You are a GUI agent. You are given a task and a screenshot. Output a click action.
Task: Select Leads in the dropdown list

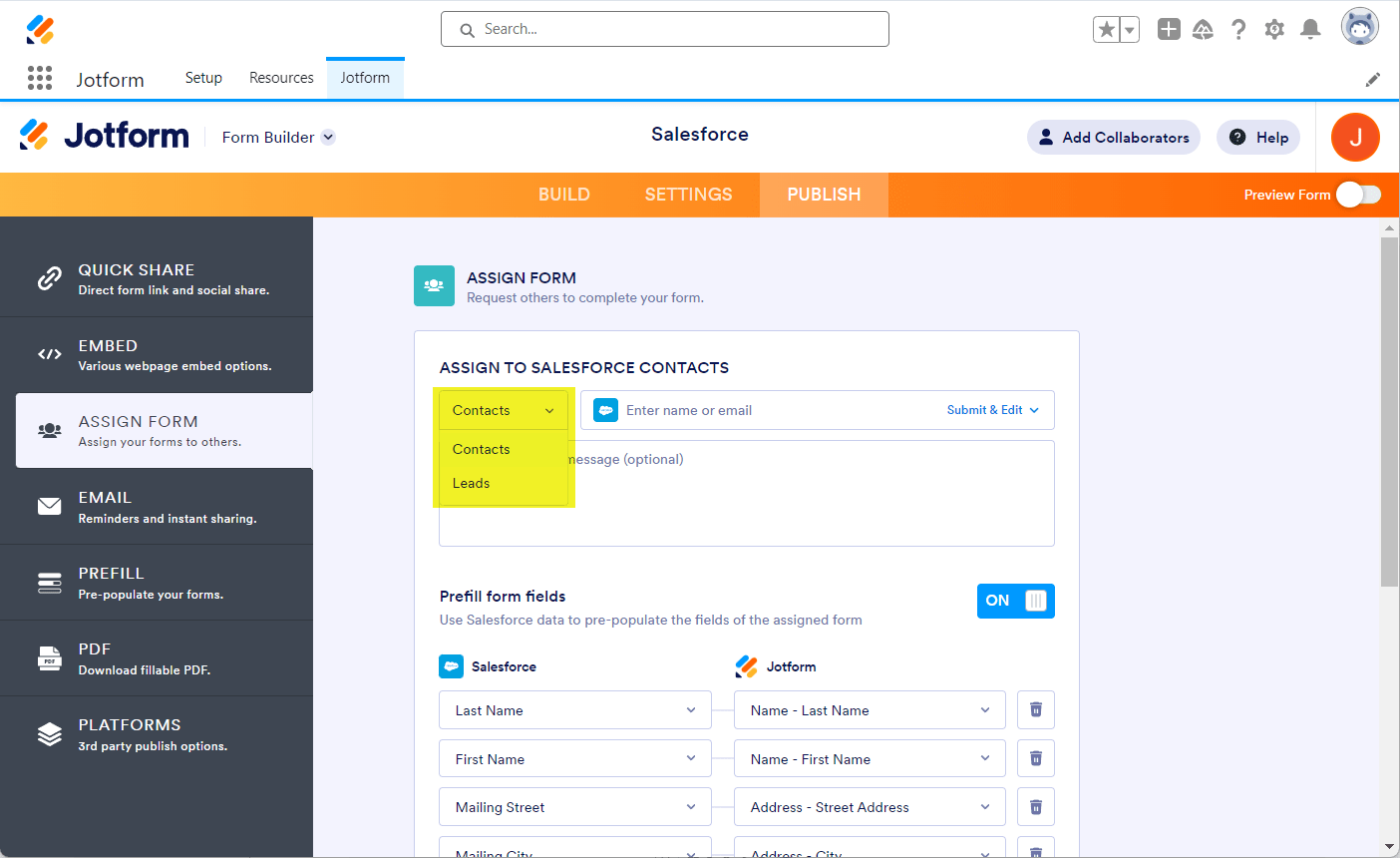pos(503,483)
